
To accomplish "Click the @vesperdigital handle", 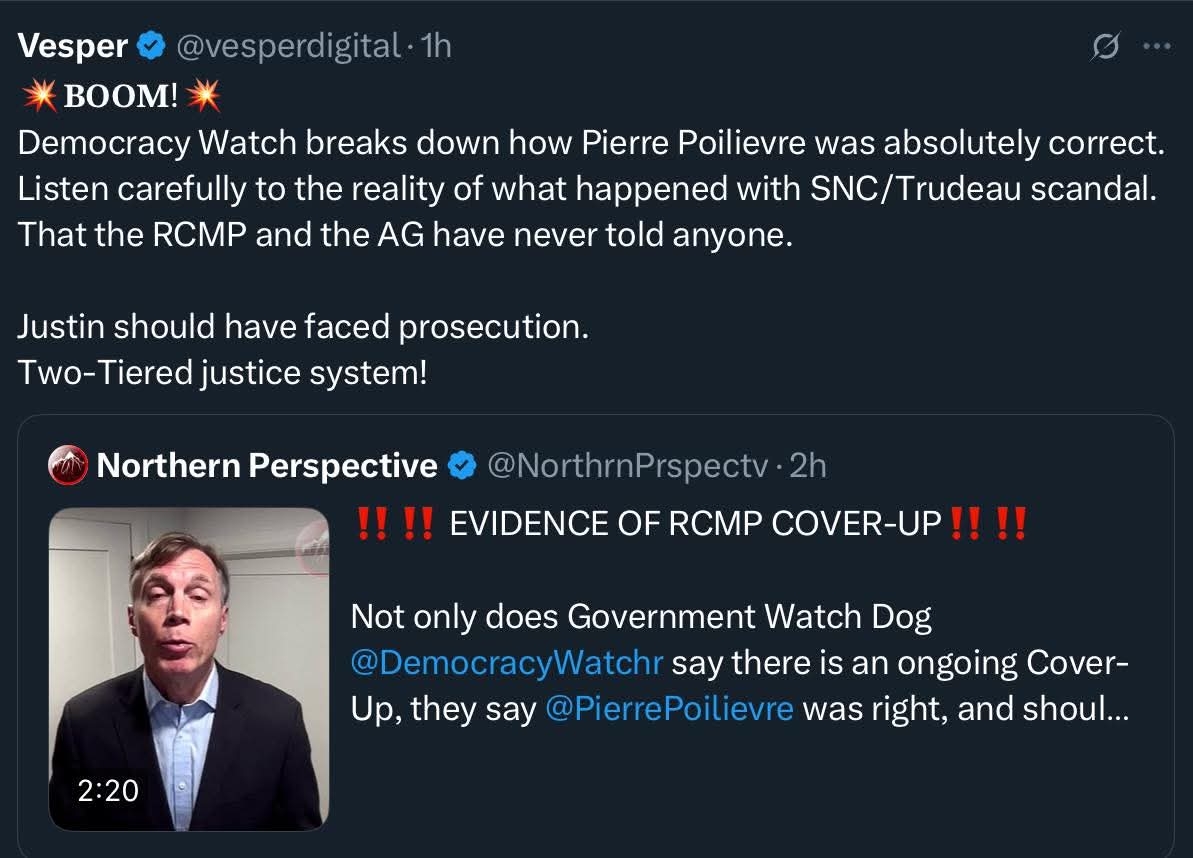I will pos(288,46).
